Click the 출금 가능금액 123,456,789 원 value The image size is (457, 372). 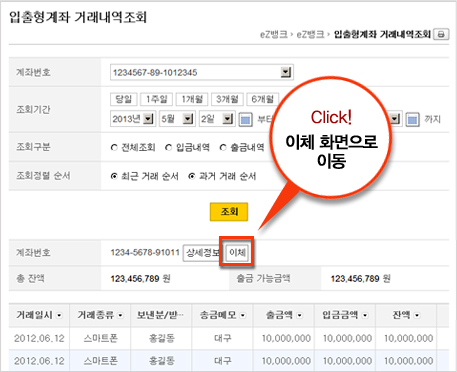360,279
